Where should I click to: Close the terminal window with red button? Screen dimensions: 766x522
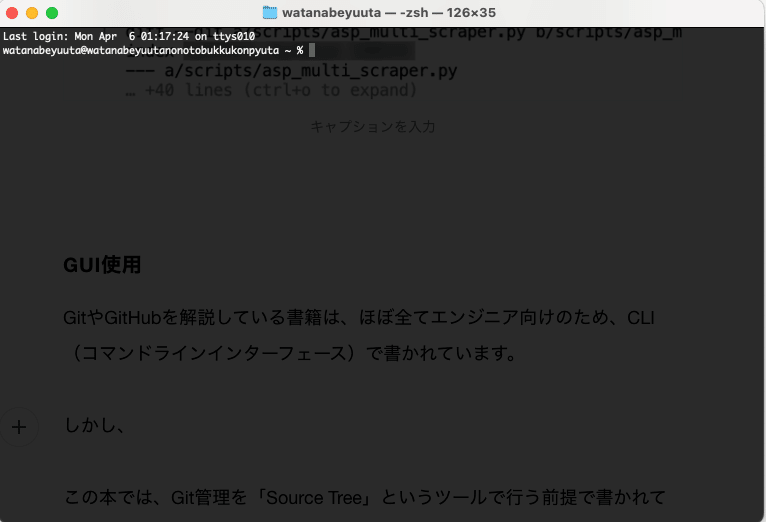click(12, 13)
